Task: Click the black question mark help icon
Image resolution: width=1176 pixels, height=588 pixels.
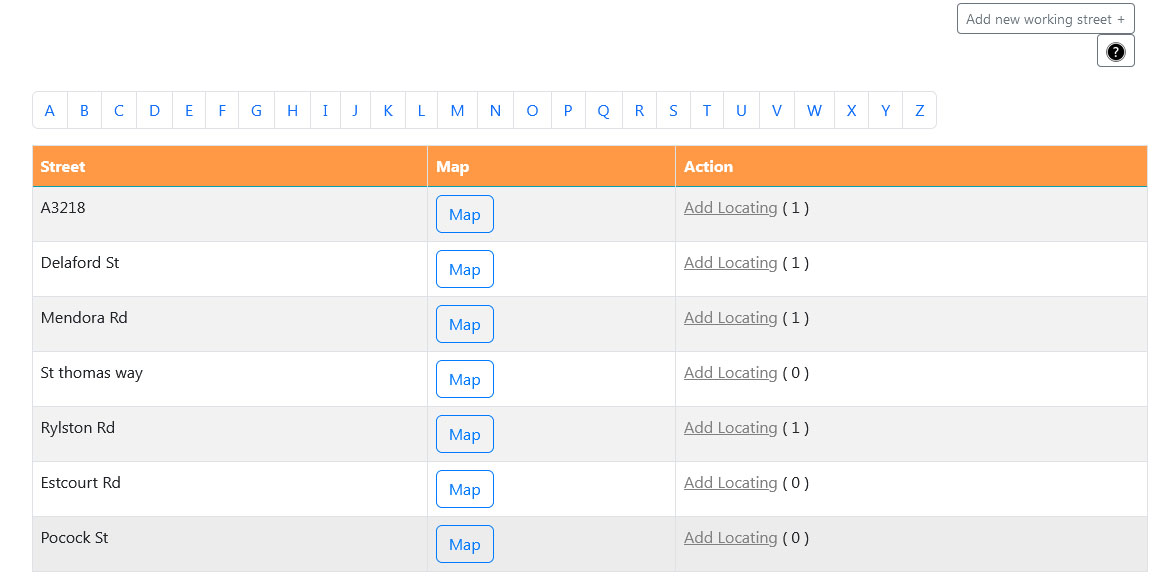Action: coord(1115,51)
